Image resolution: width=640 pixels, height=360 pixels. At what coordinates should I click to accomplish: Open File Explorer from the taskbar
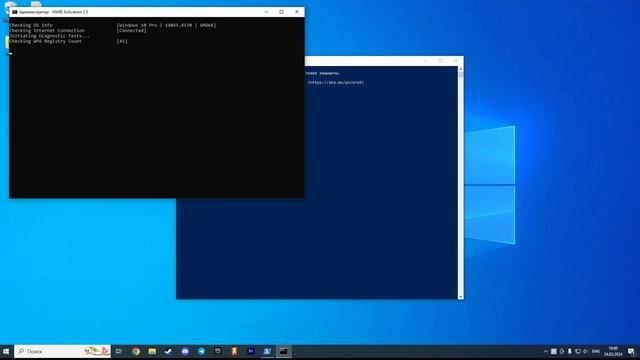[x=152, y=351]
